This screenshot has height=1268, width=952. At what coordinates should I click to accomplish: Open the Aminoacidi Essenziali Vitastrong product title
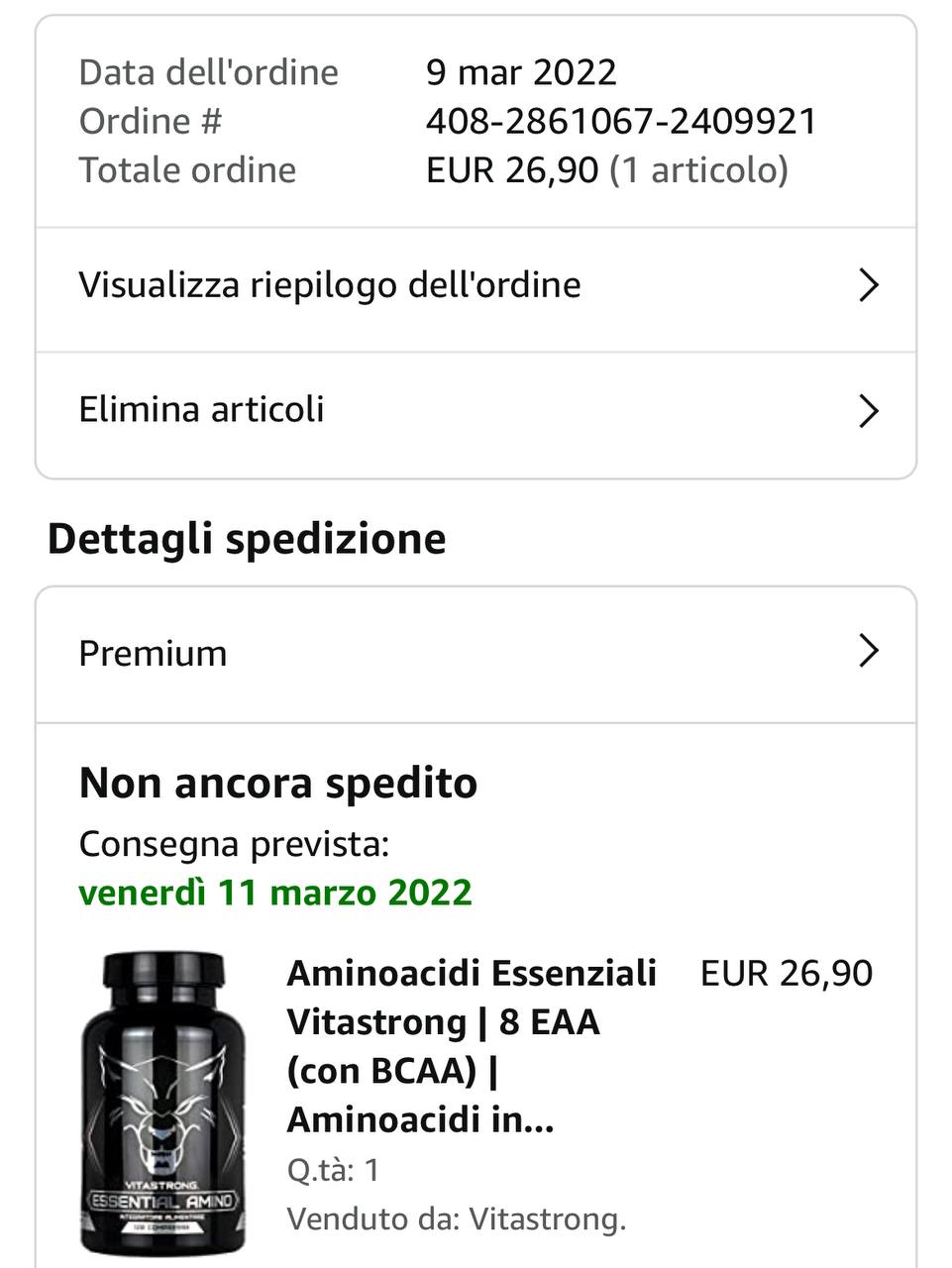coord(473,1046)
